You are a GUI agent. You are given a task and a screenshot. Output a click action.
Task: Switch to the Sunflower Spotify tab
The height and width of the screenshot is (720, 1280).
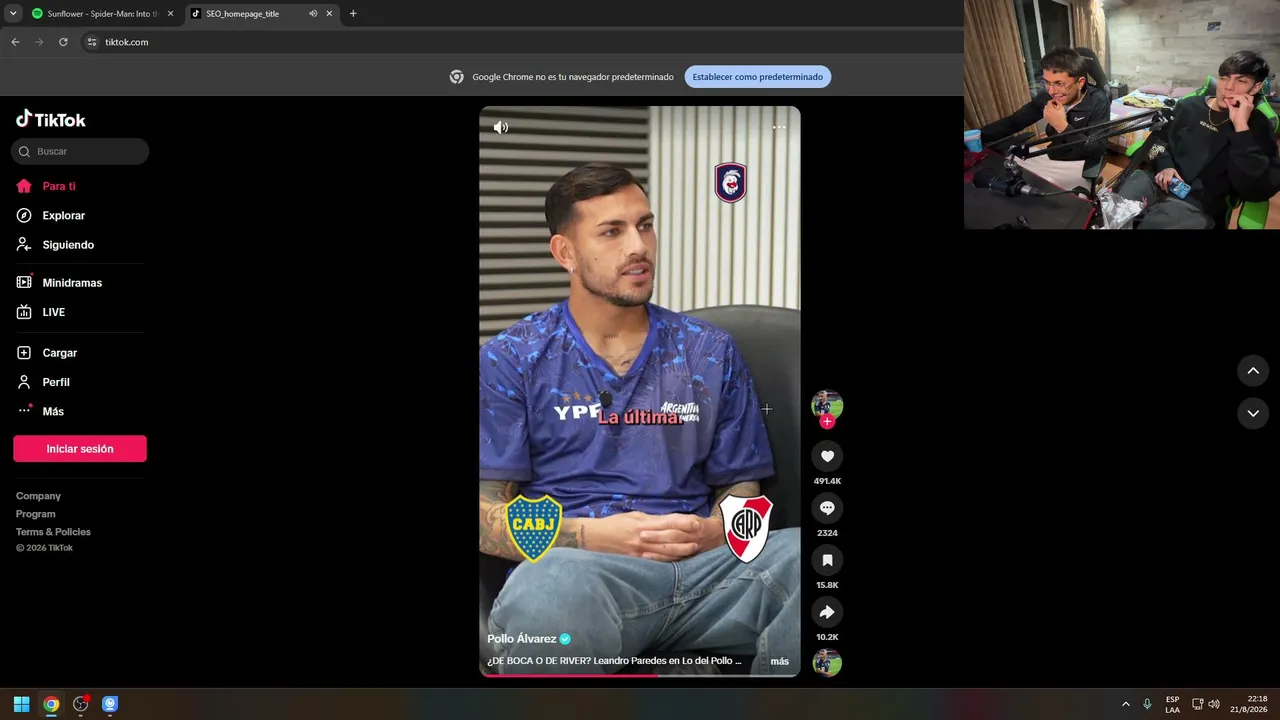102,14
